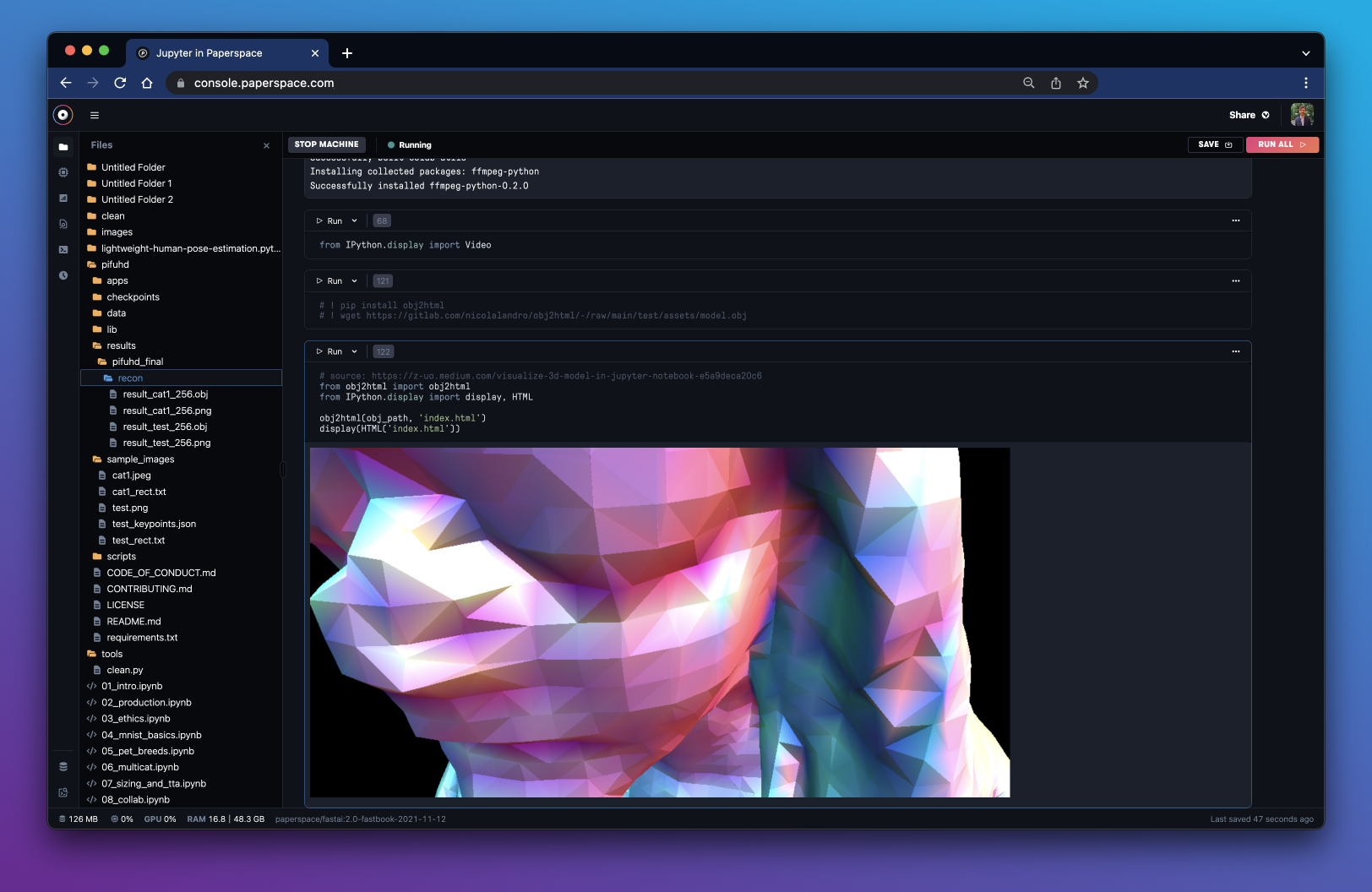1372x892 pixels.
Task: Toggle the sidebar hamburger menu
Action: 95,115
